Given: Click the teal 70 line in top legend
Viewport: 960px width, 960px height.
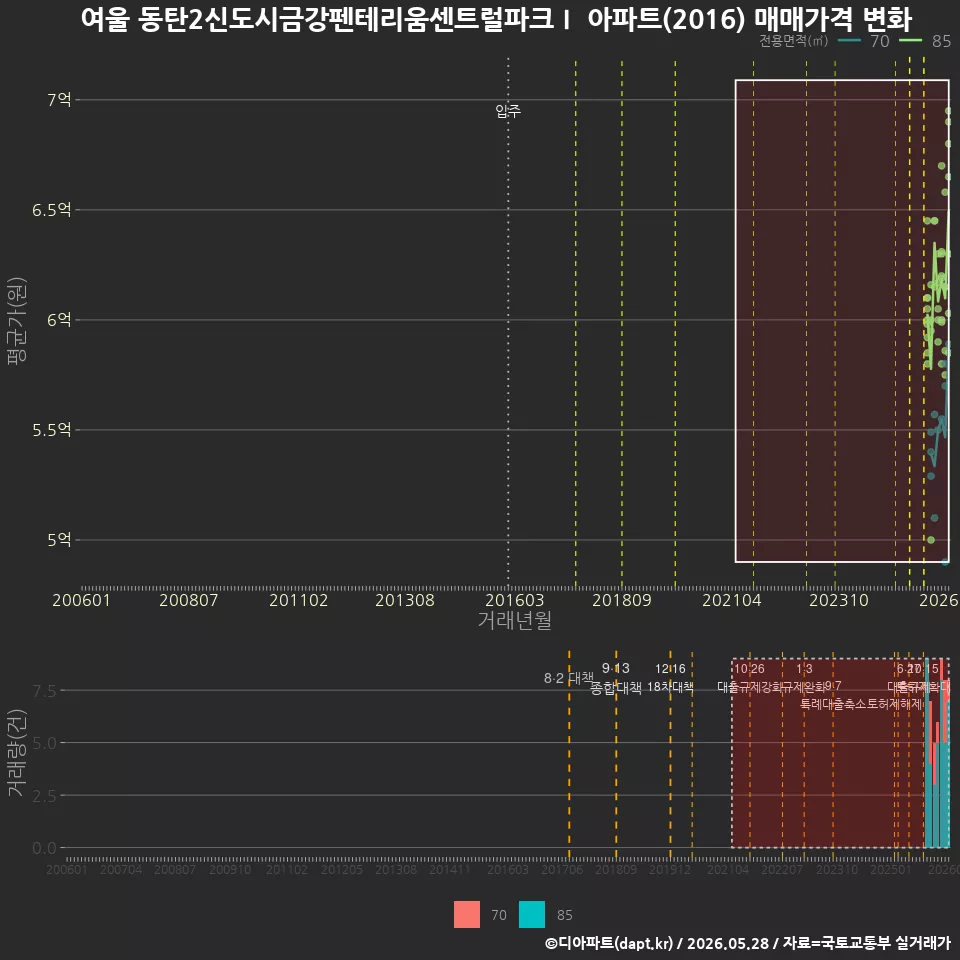Looking at the screenshot, I should (x=849, y=40).
